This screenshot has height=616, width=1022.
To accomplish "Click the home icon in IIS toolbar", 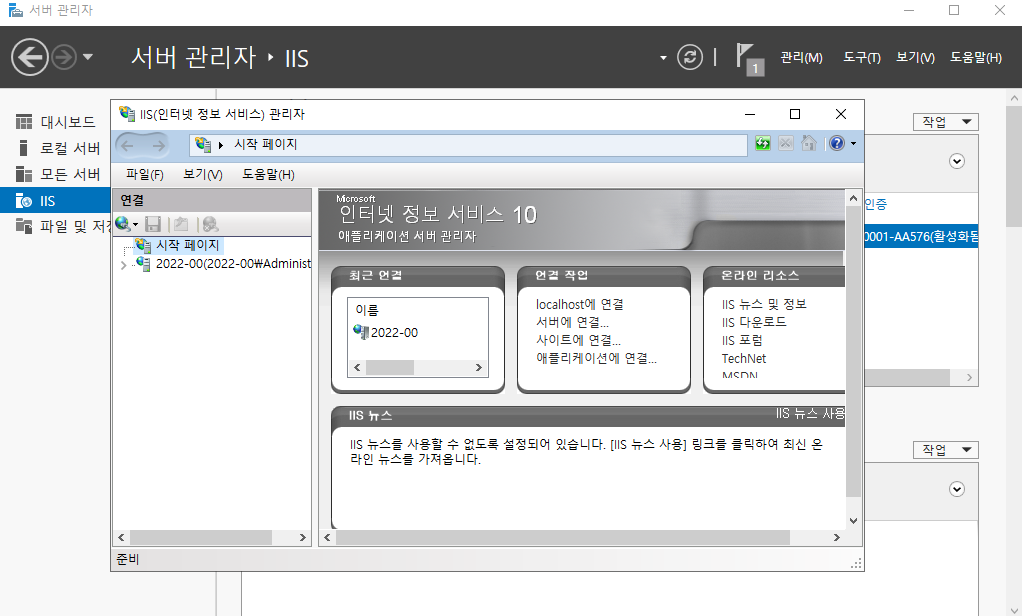I will point(809,143).
